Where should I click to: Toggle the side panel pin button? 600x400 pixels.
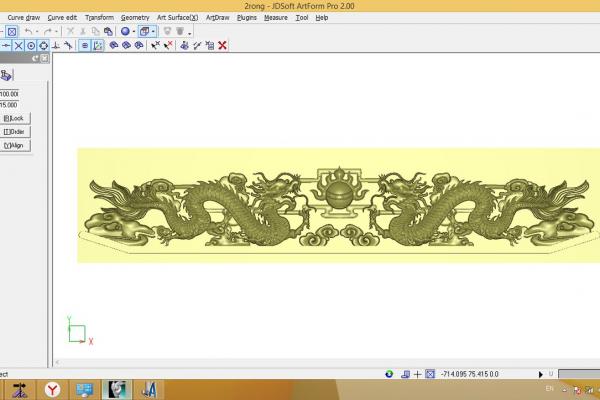coord(36,59)
